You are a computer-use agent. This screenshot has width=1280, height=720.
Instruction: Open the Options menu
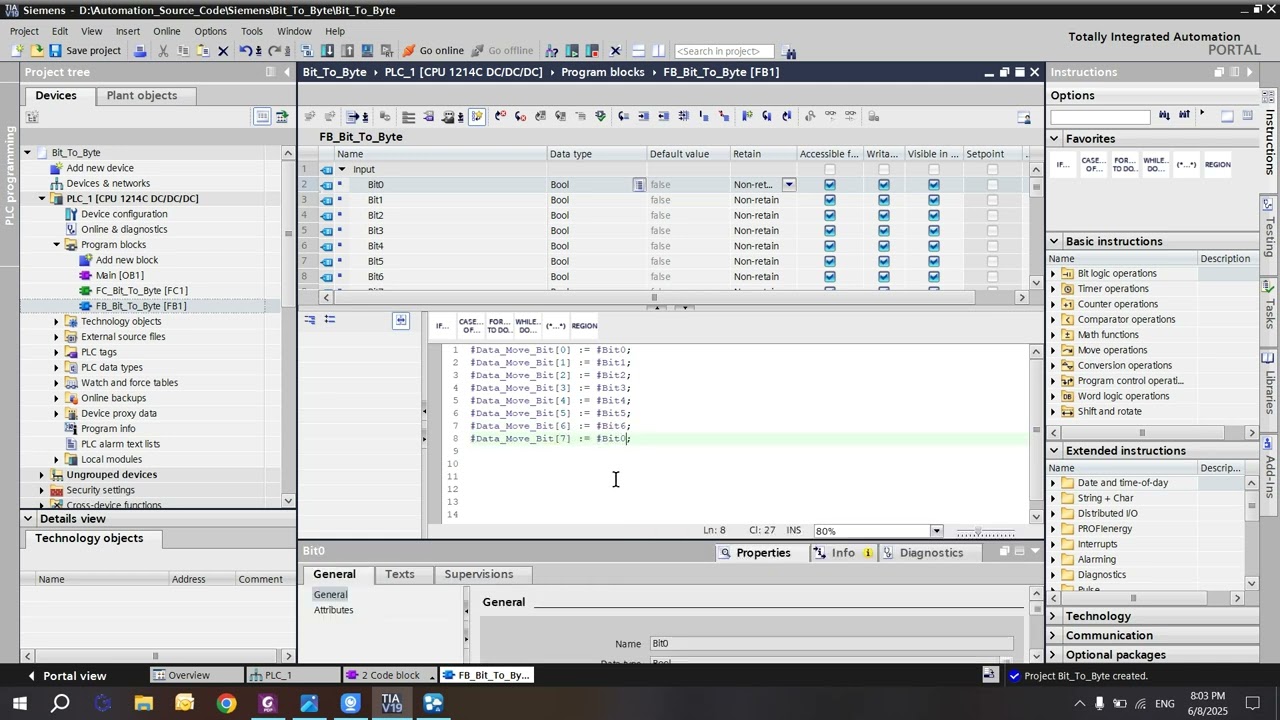(210, 31)
